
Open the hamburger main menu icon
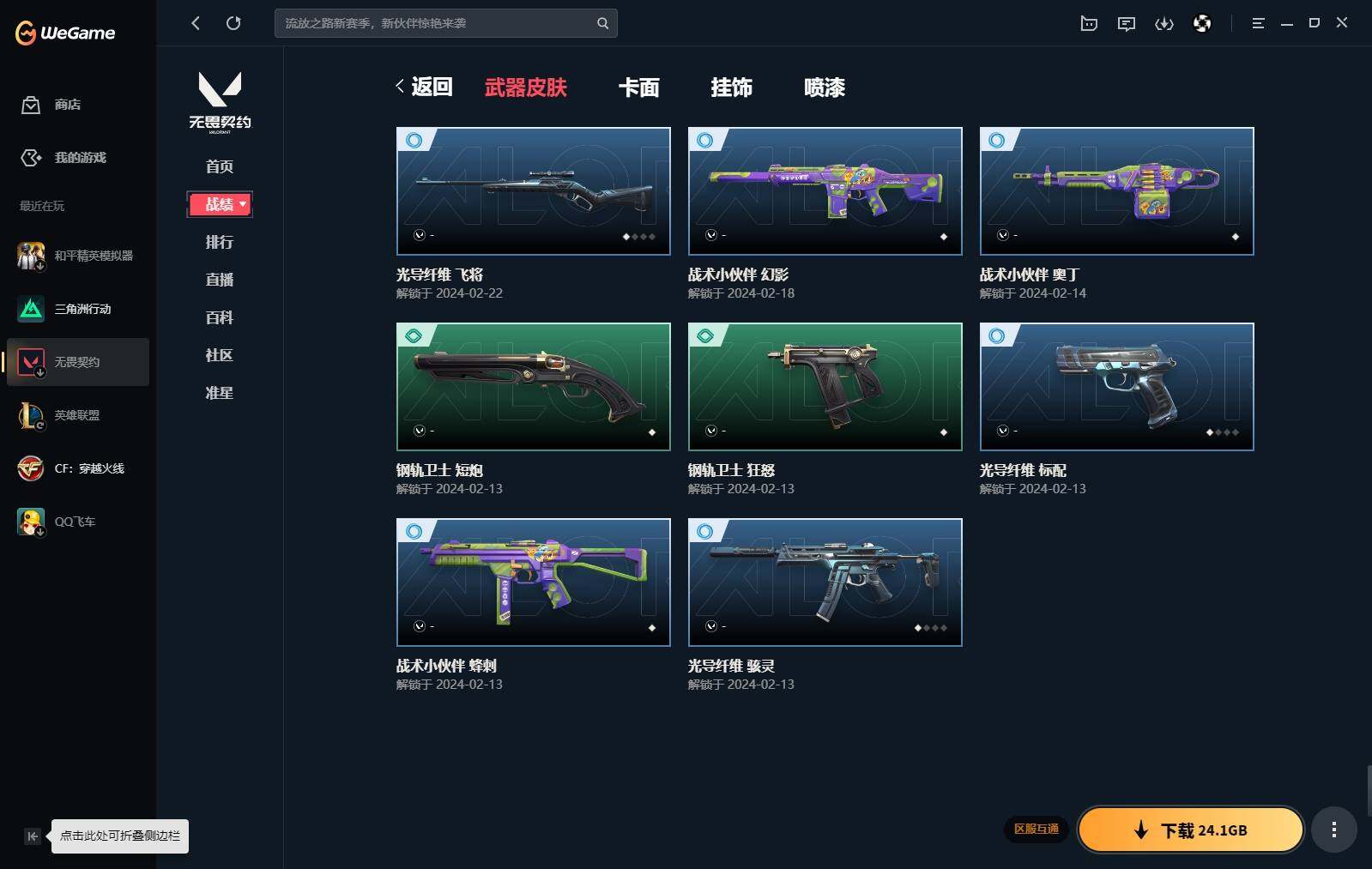(1258, 23)
